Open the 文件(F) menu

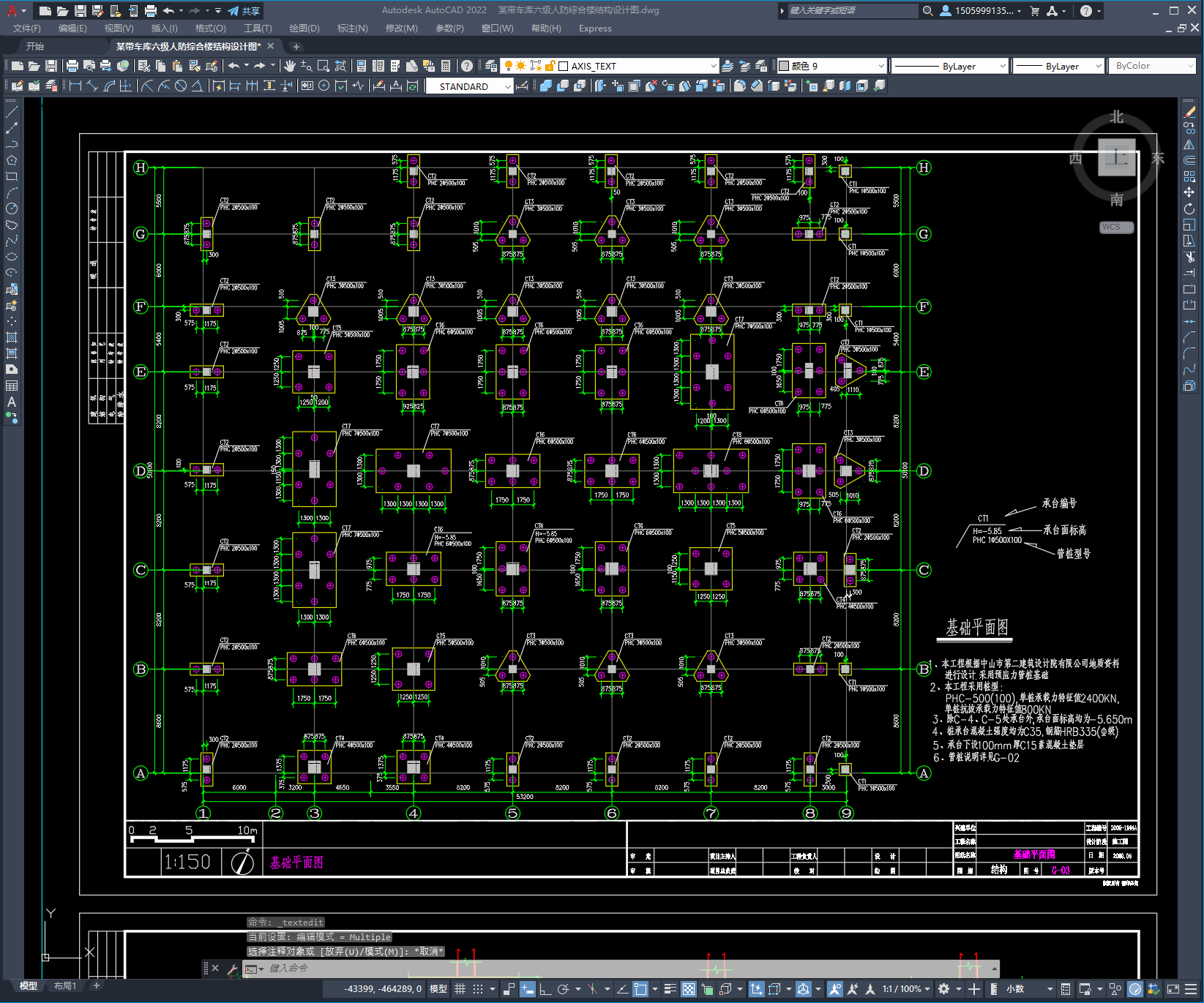pyautogui.click(x=27, y=29)
